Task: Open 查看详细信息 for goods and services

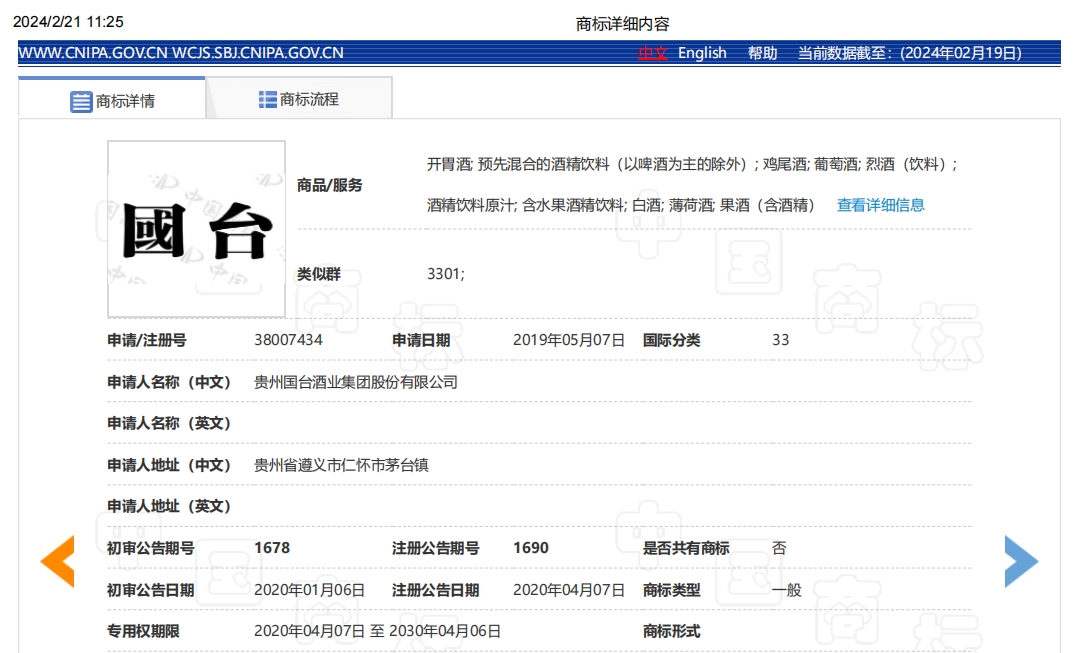Action: click(x=880, y=205)
